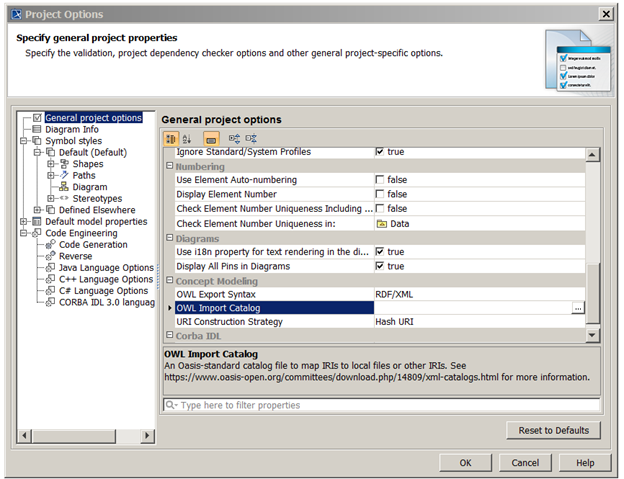
Task: Click the alphabetical sort toolbar icon
Action: click(187, 138)
